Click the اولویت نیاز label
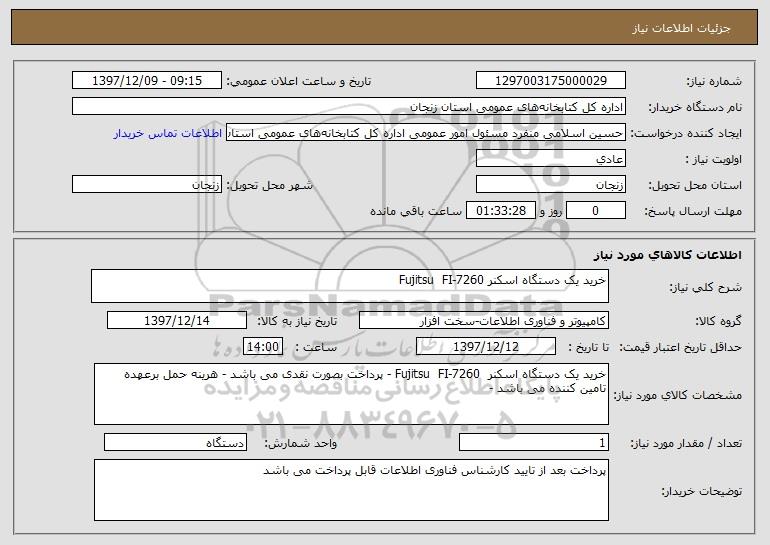Screen dimensions: 770x545 (714, 159)
